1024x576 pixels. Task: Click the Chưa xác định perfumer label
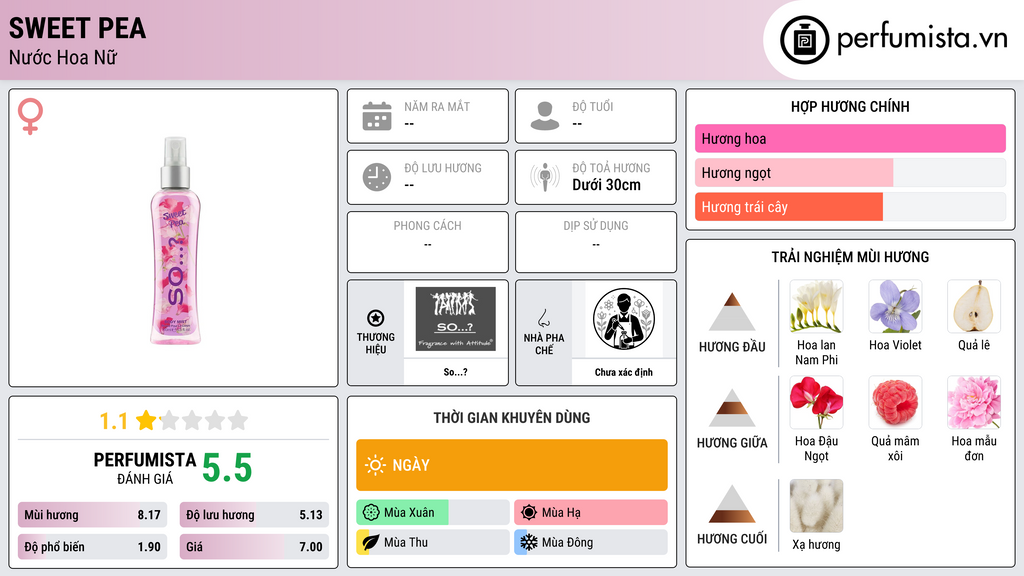tap(624, 372)
